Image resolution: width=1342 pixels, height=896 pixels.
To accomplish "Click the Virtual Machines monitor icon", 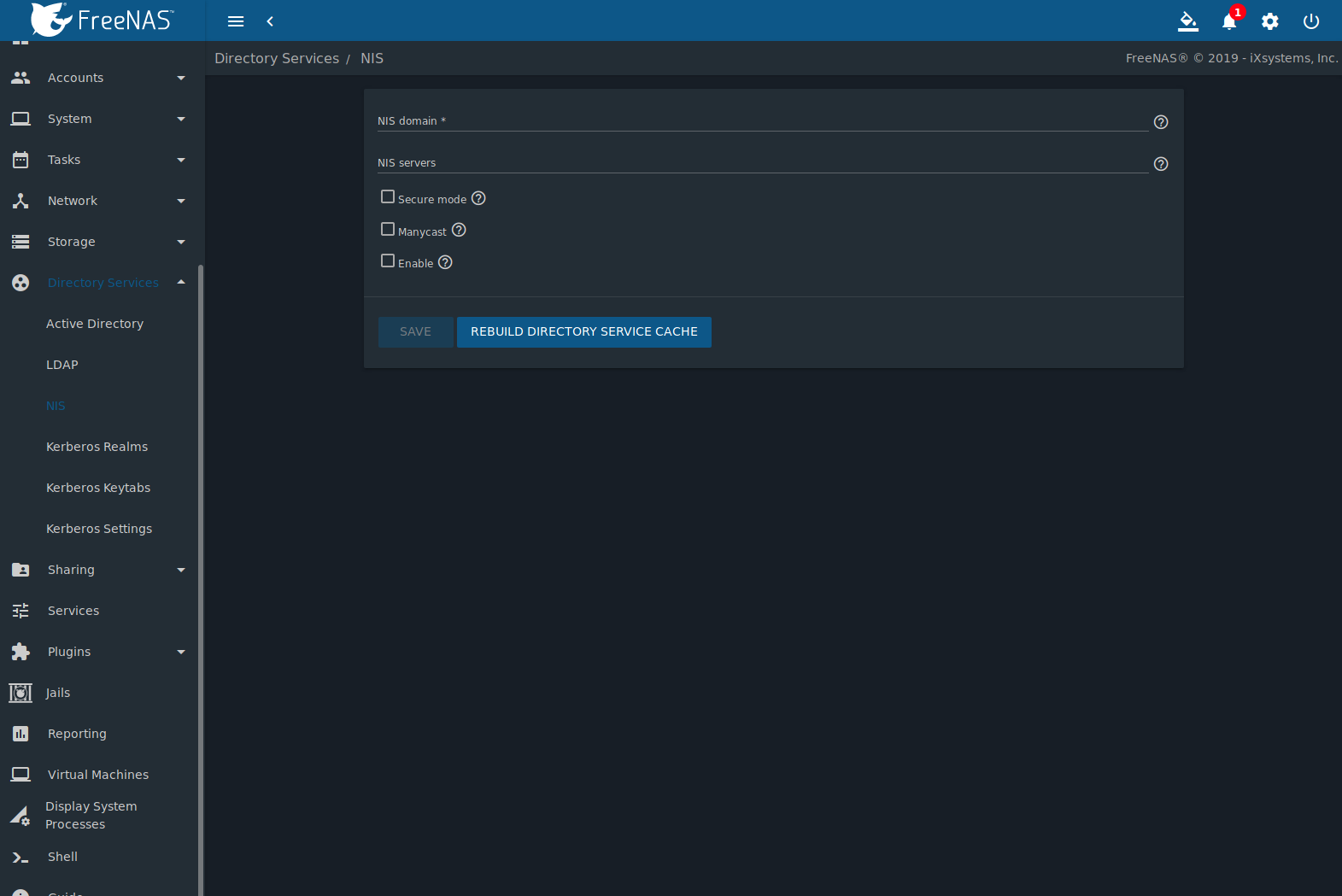I will click(x=21, y=775).
